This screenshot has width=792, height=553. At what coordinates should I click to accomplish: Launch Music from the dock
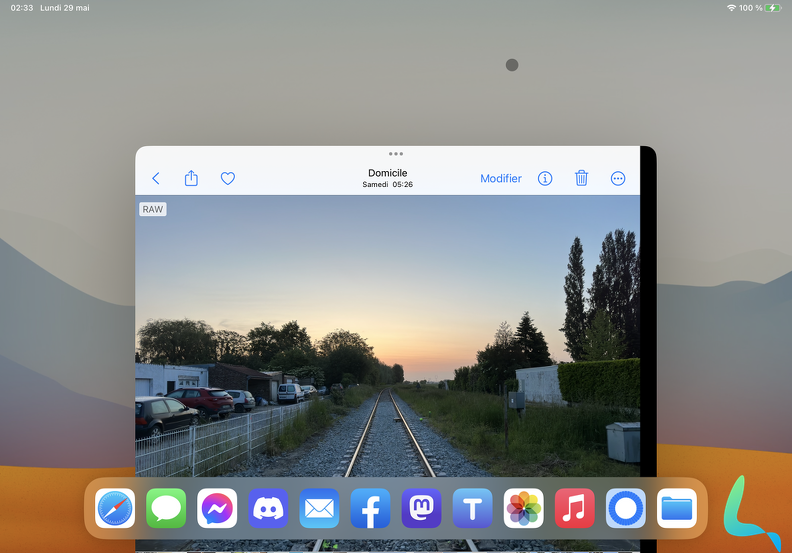pos(575,508)
